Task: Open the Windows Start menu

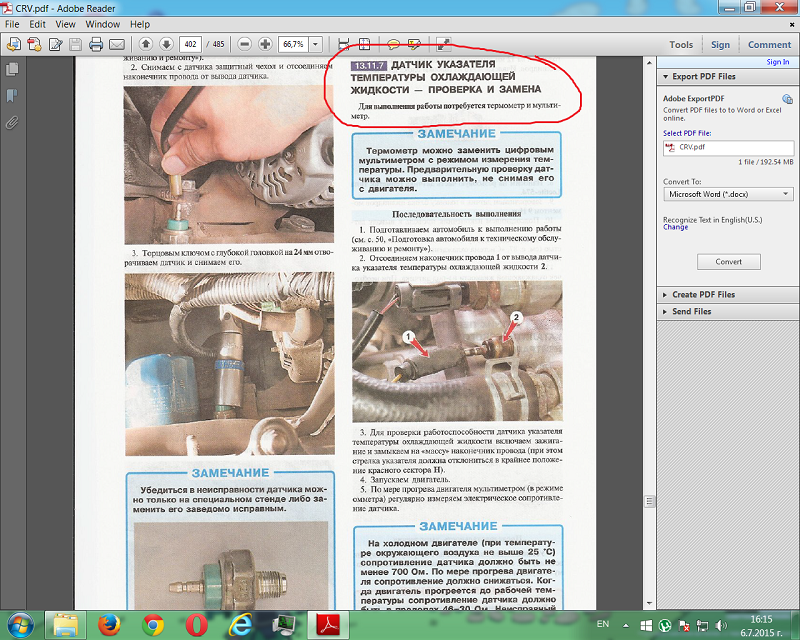Action: click(x=20, y=625)
